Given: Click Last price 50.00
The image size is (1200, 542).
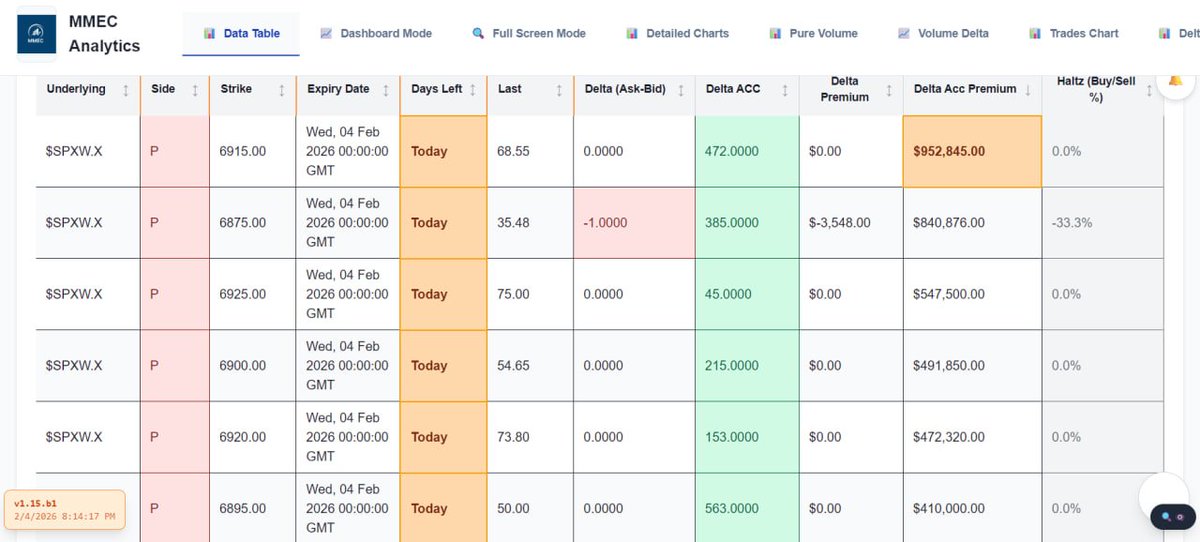Looking at the screenshot, I should pyautogui.click(x=513, y=508).
